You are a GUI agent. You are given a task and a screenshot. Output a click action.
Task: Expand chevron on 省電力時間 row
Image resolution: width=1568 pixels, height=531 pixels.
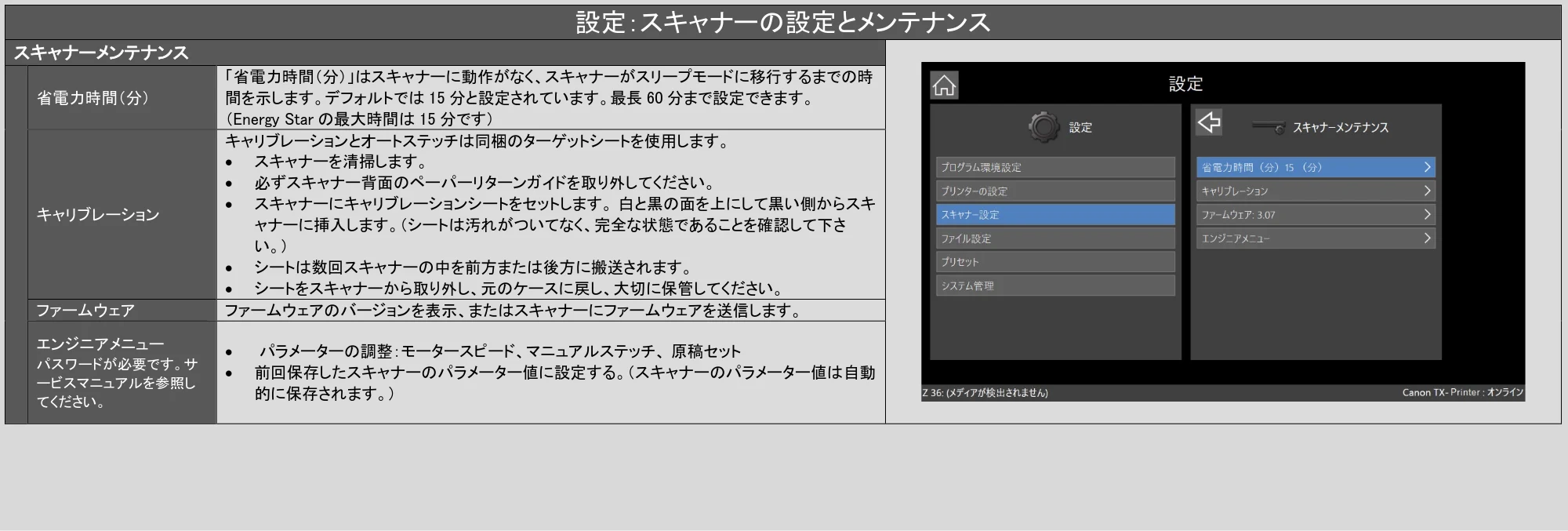coord(1427,167)
